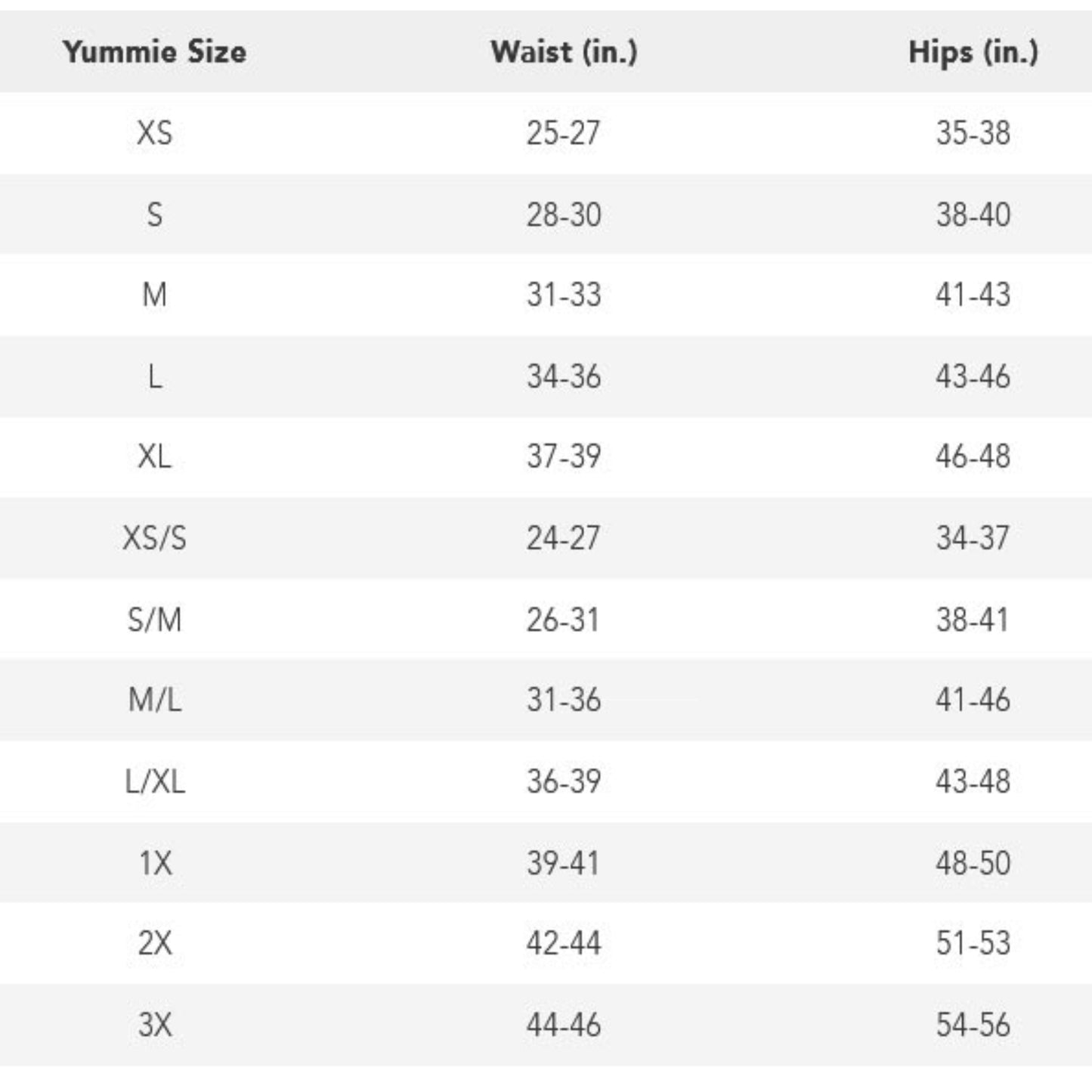Click hips value 46-48 for XL
This screenshot has height=1092, width=1092.
pos(973,456)
